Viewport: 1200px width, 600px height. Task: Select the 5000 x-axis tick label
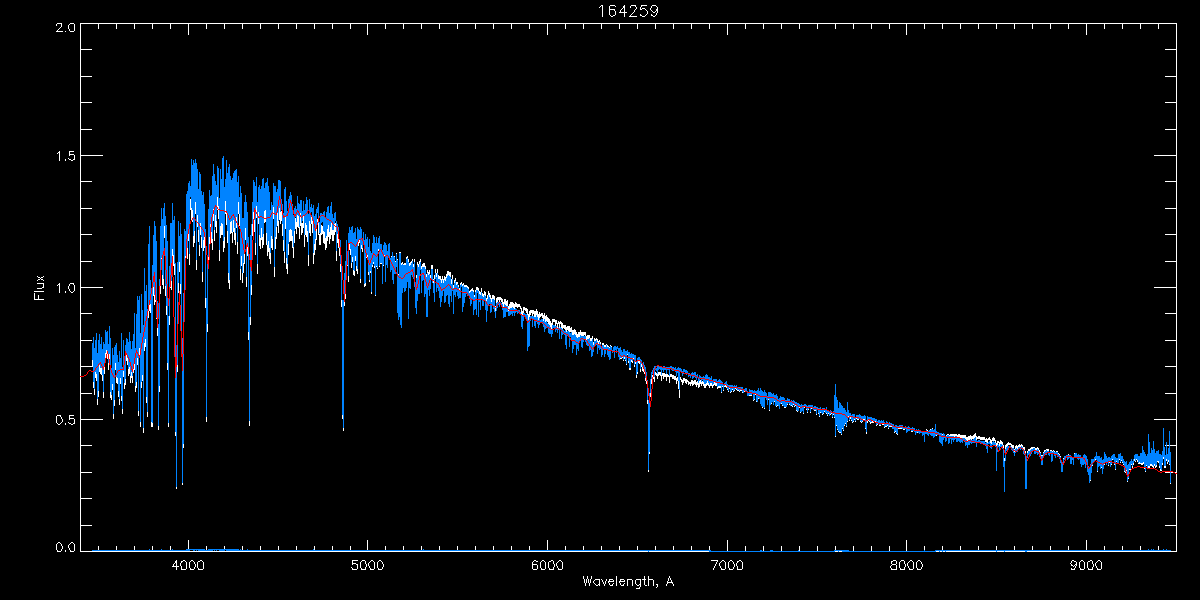pos(367,564)
